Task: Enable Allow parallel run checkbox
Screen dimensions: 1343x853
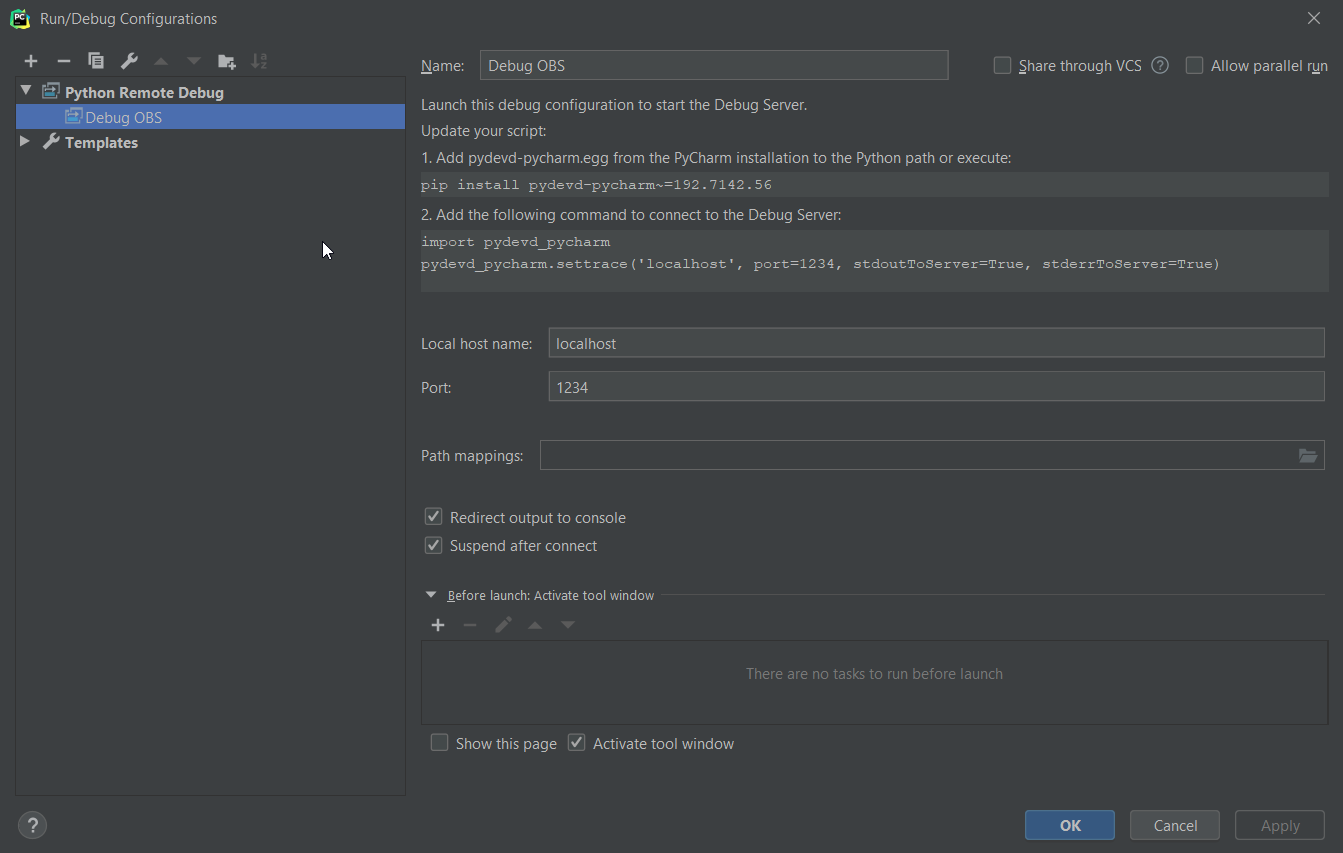Action: click(x=1194, y=66)
